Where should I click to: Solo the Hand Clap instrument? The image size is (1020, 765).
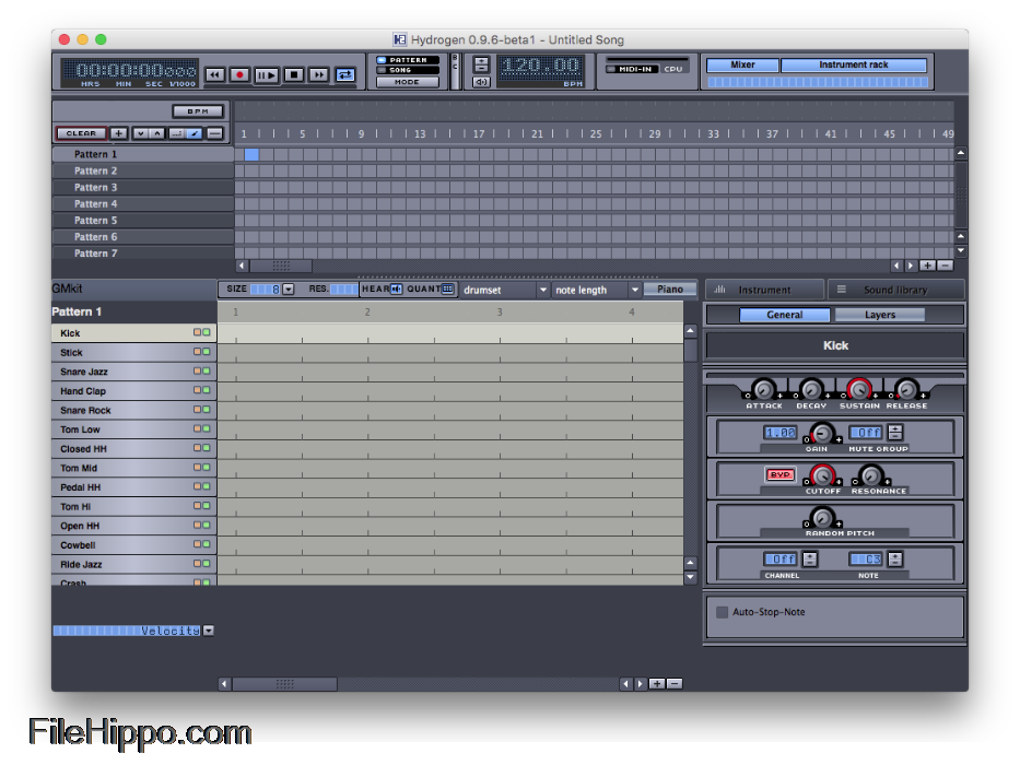[x=206, y=390]
